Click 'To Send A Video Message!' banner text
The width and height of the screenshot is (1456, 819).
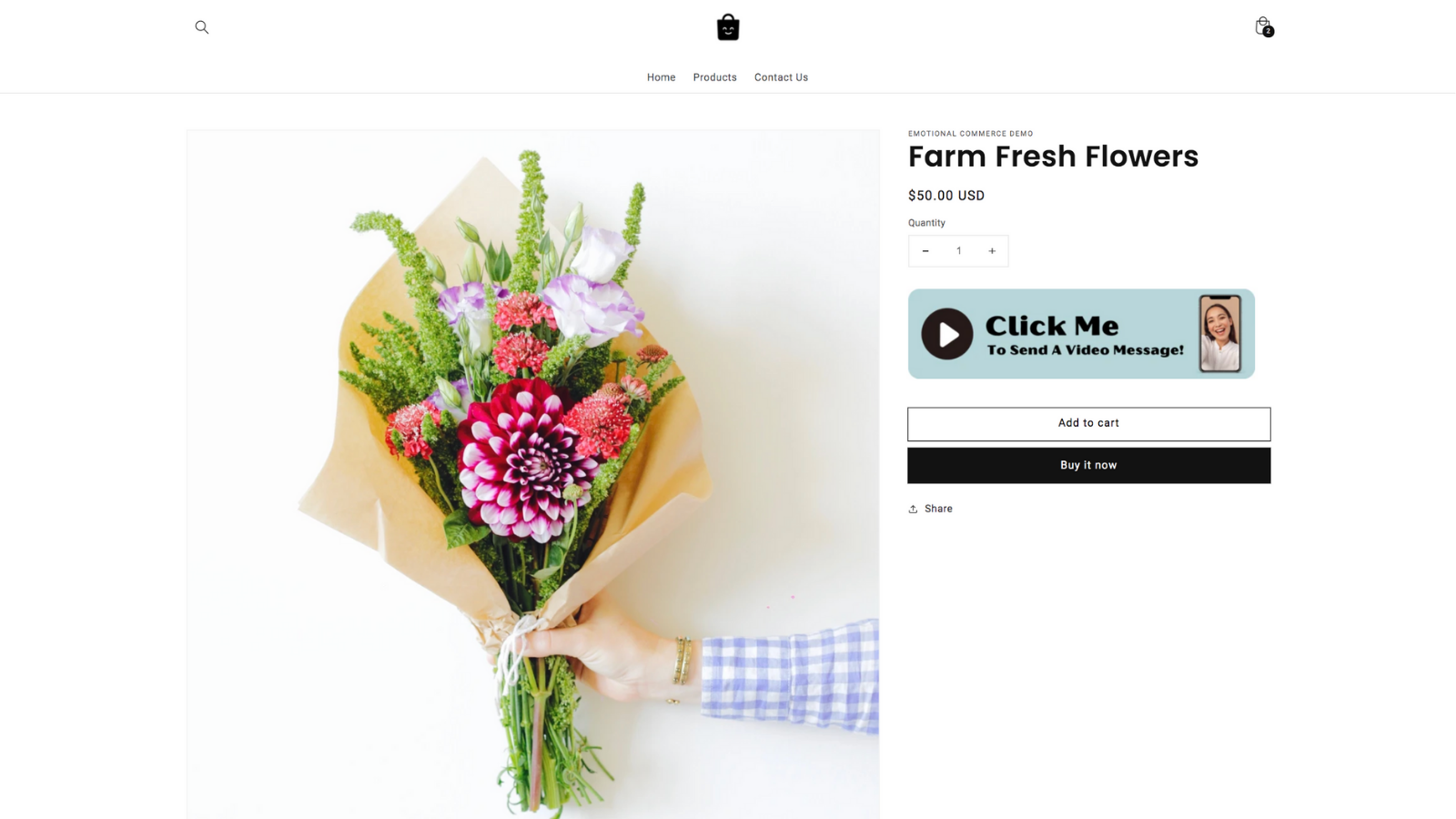click(x=1086, y=350)
